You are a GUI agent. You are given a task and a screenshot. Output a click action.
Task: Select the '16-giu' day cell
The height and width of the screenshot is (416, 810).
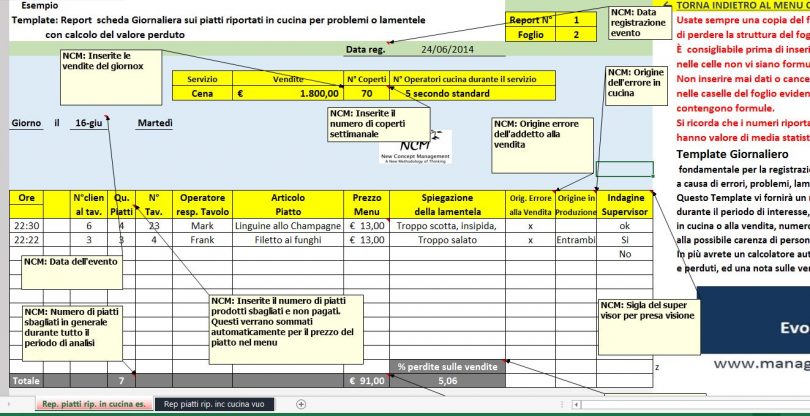tap(88, 123)
